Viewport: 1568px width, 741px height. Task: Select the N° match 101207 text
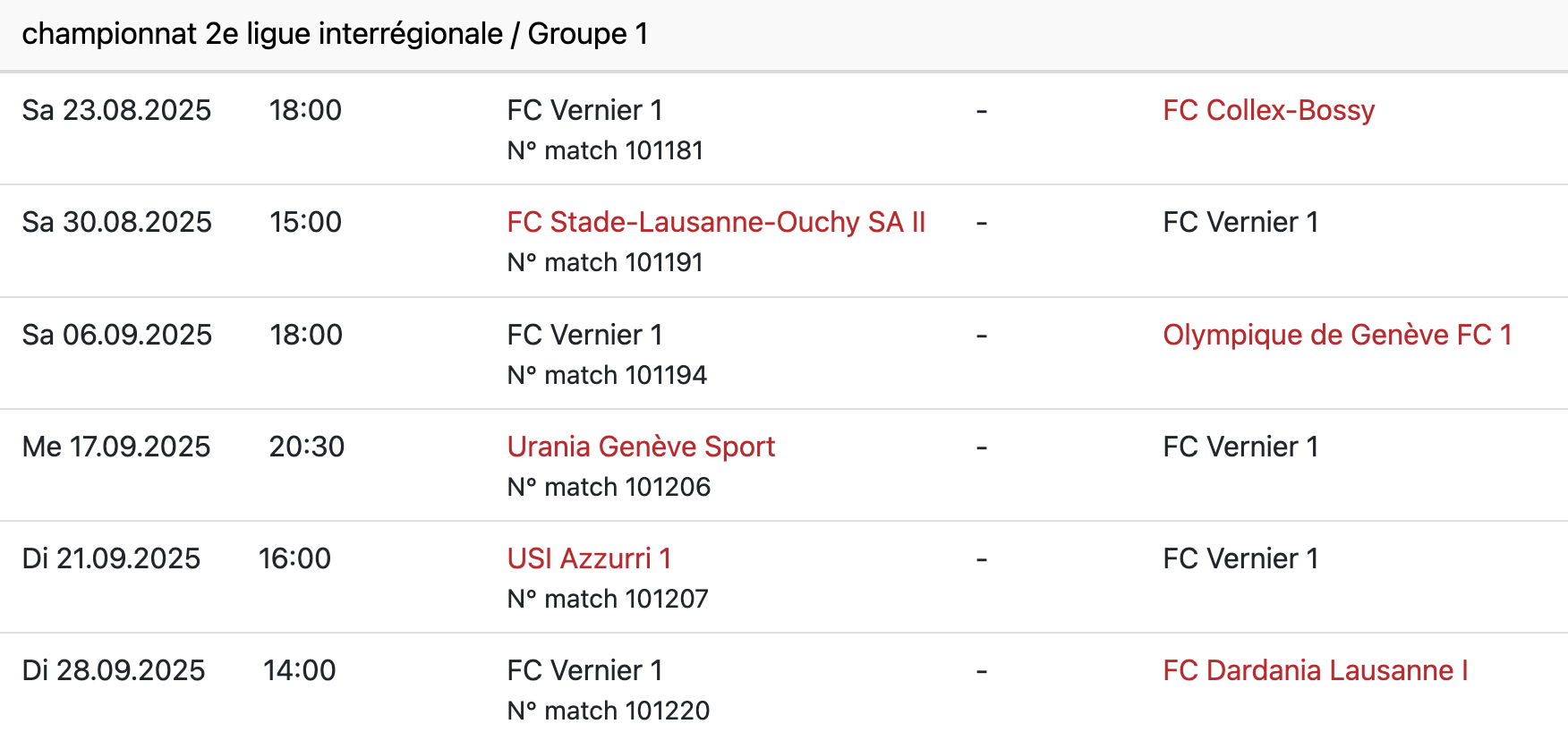point(608,599)
